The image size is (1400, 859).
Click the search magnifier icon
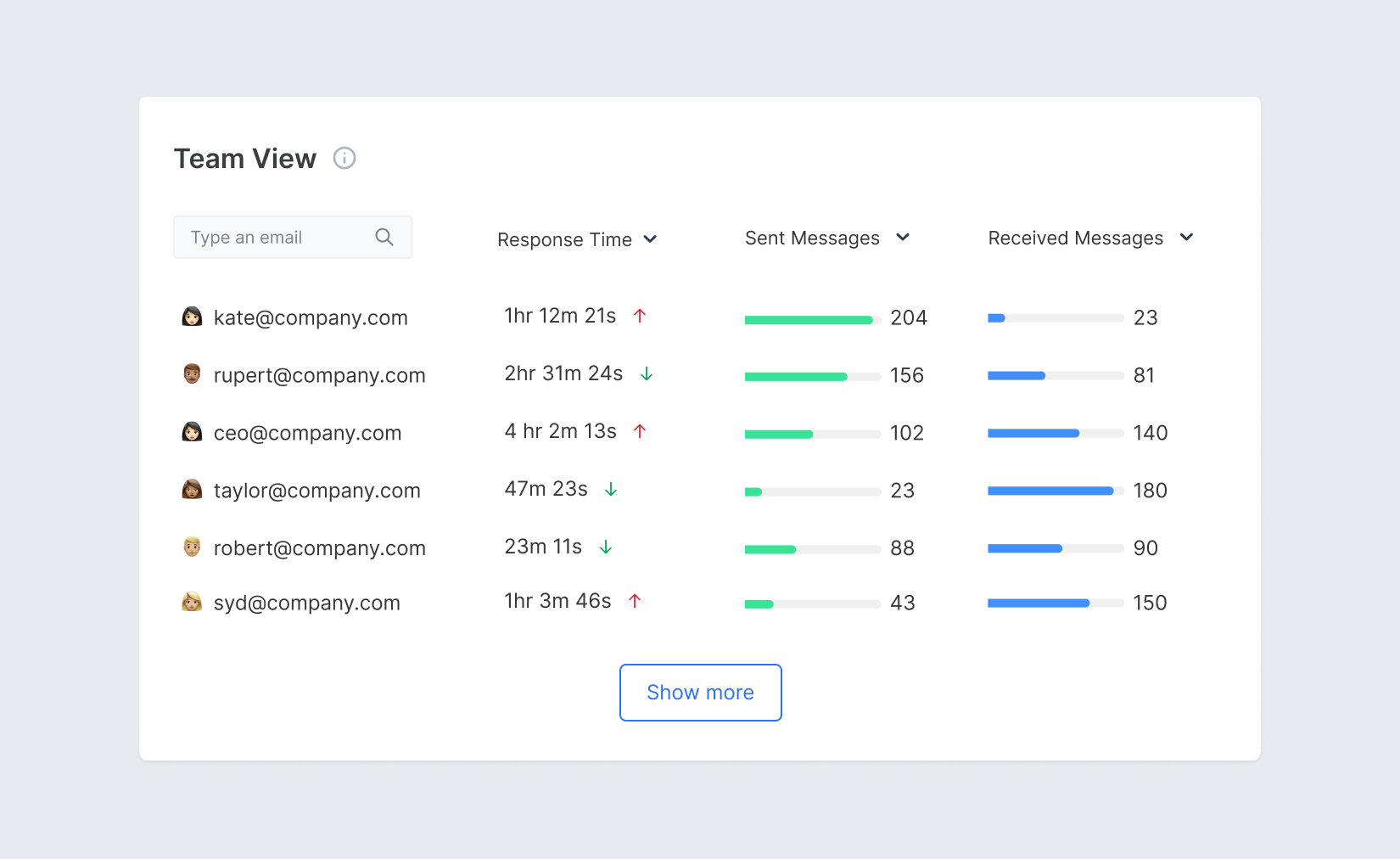point(384,237)
